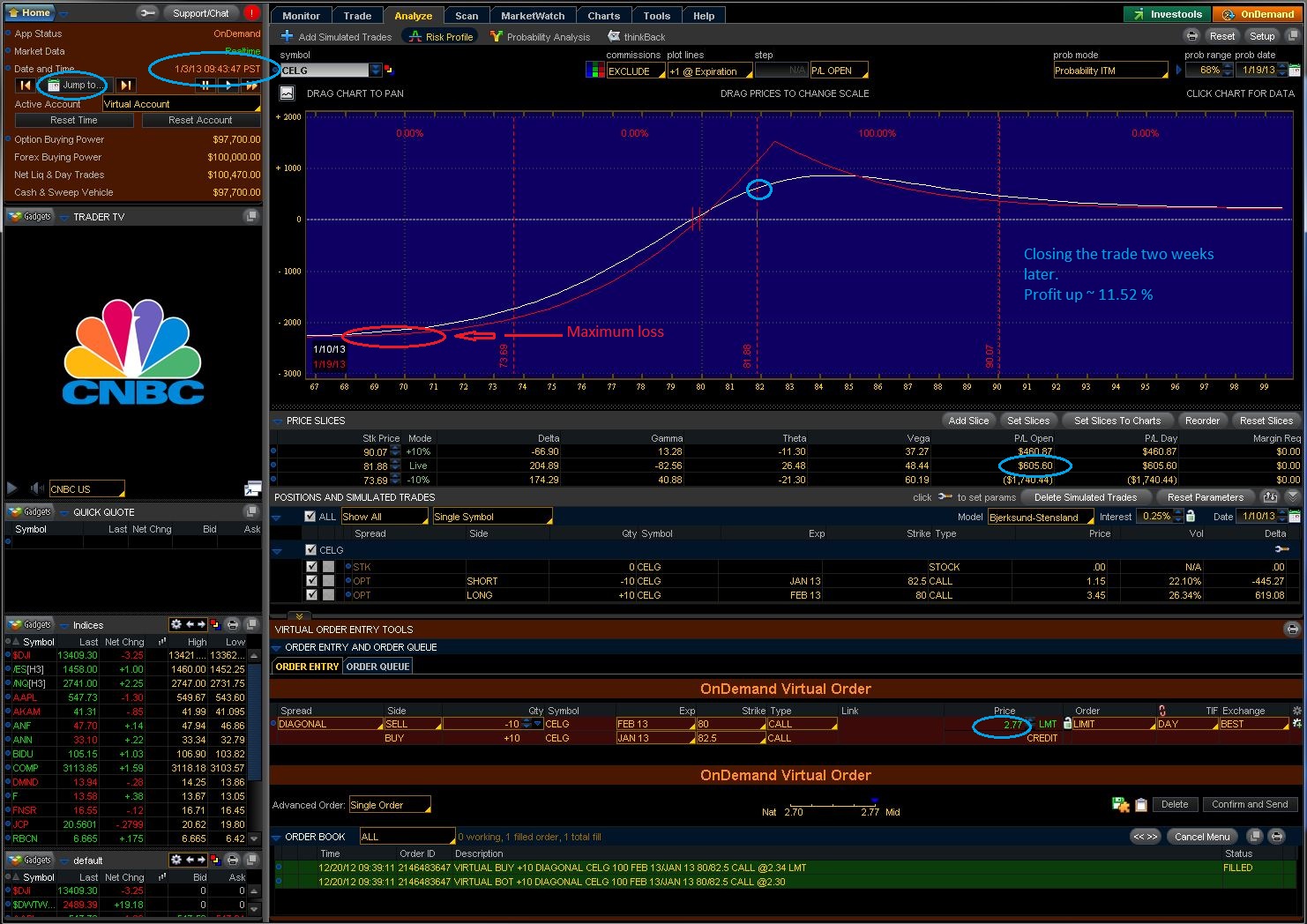The image size is (1307, 924).
Task: Open setup via wrench icon beside Support/Chat
Action: [147, 12]
